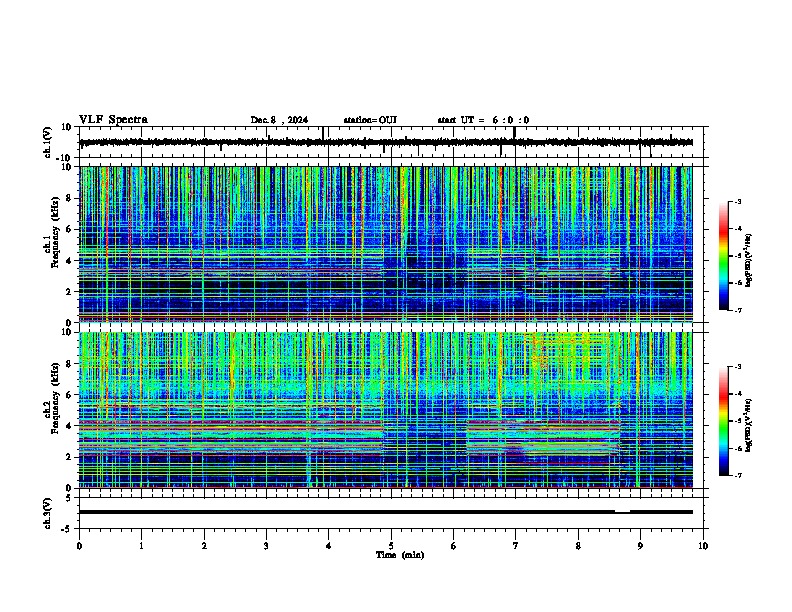
Task: Click the "Time (min)" axis label
Action: 400,555
